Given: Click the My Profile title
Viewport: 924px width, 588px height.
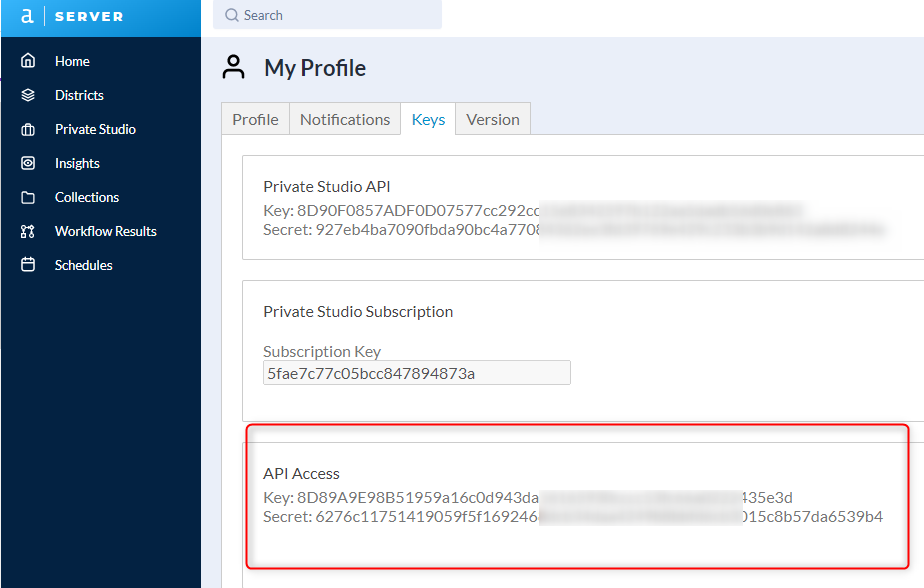Looking at the screenshot, I should pyautogui.click(x=315, y=68).
